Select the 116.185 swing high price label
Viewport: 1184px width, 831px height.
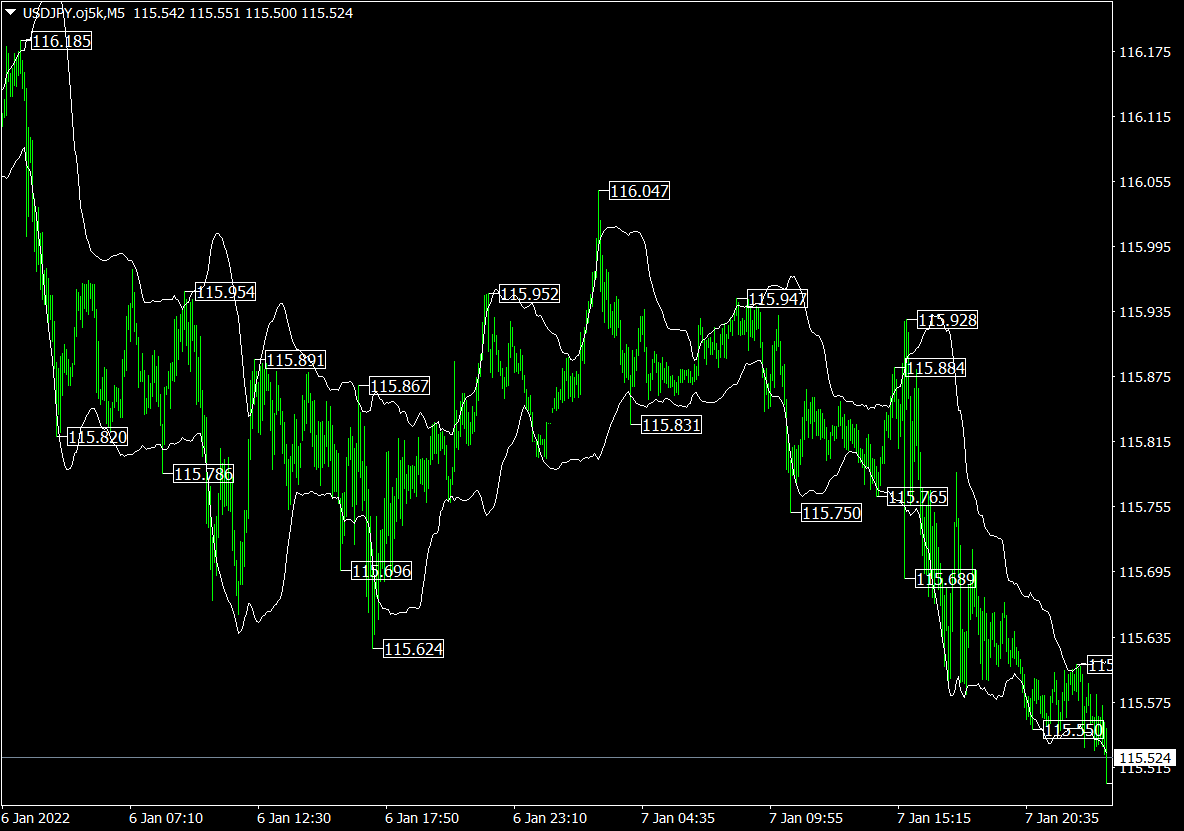click(61, 42)
